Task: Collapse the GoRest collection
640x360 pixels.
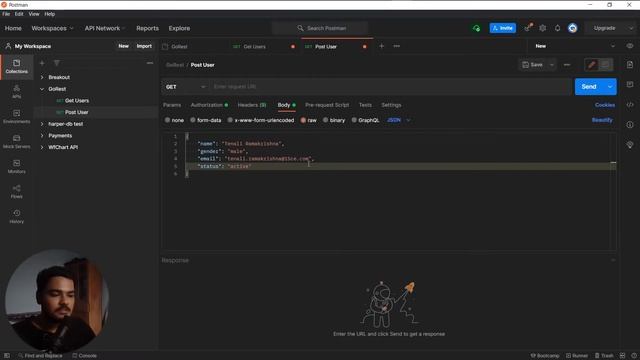Action: pos(42,89)
